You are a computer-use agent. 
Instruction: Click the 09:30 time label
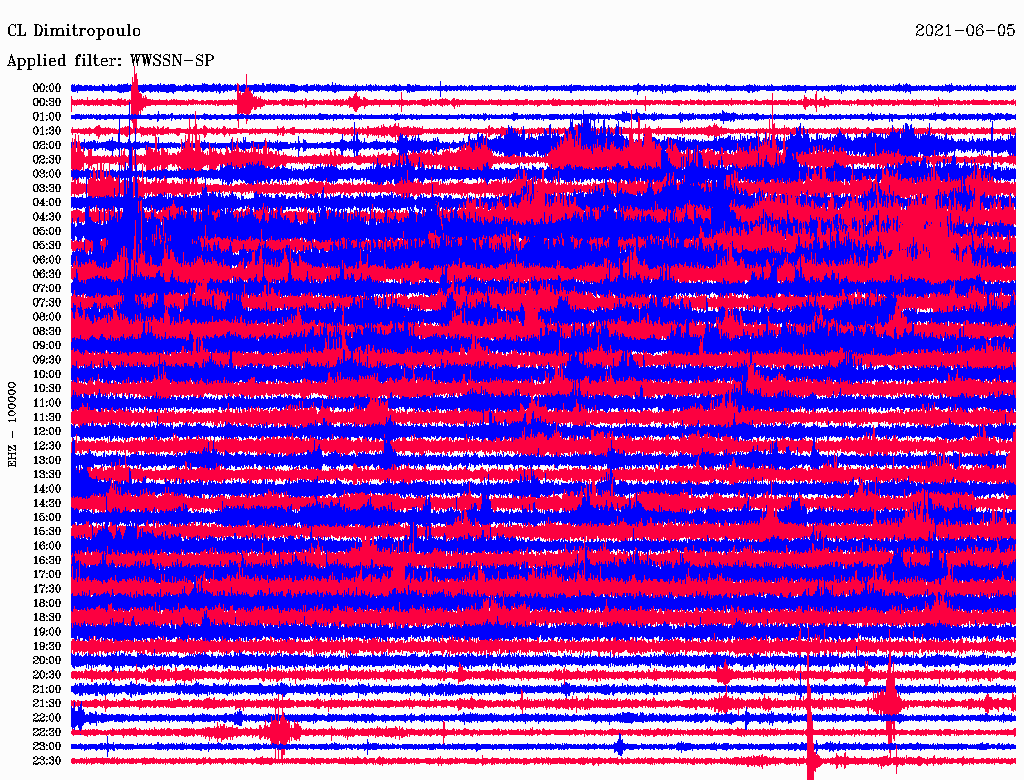(47, 360)
